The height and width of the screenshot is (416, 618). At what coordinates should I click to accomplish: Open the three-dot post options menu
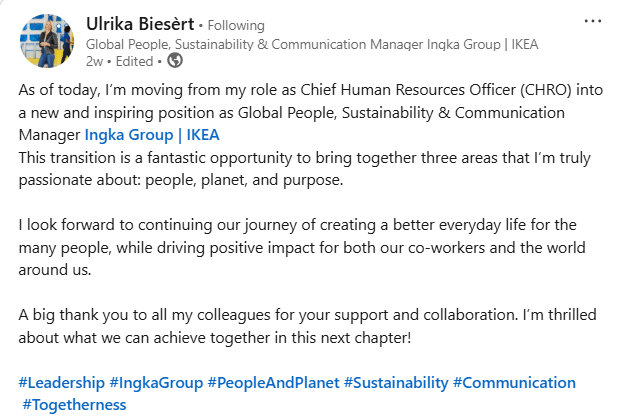coord(592,21)
